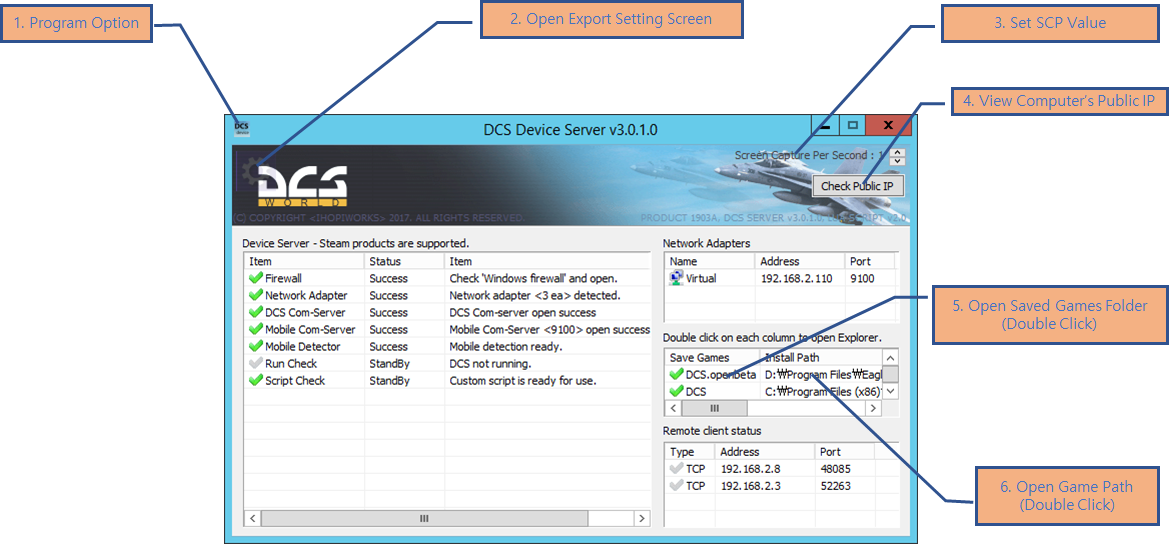The height and width of the screenshot is (544, 1169).
Task: Click StandBy status of Run Check
Action: click(389, 364)
